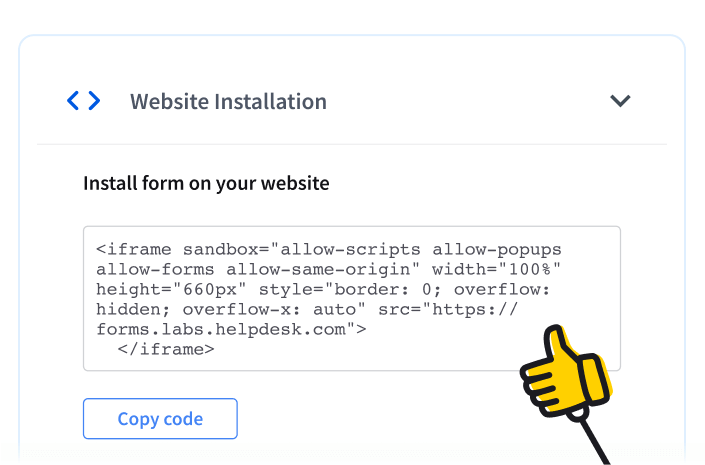Click the code brackets icon

pyautogui.click(x=84, y=101)
